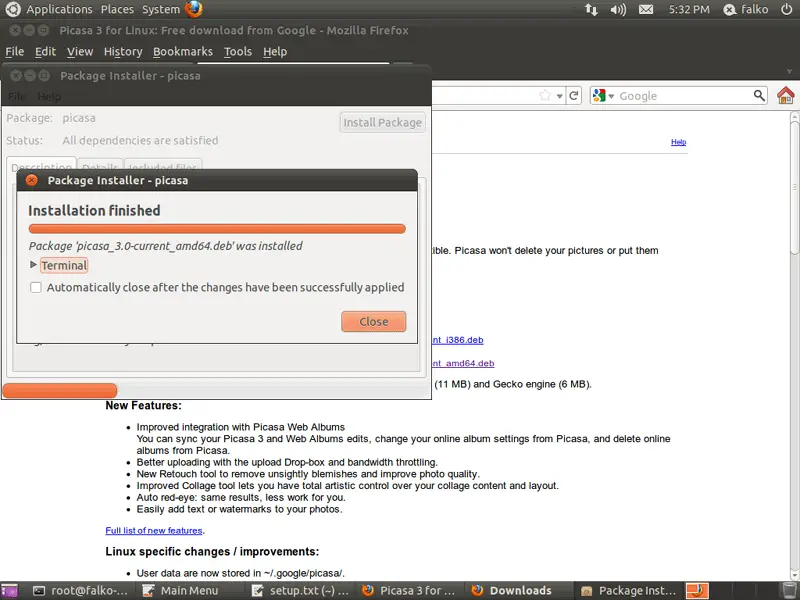Switch to the root@falko terminal taskbar item
The image size is (800, 600).
click(81, 590)
